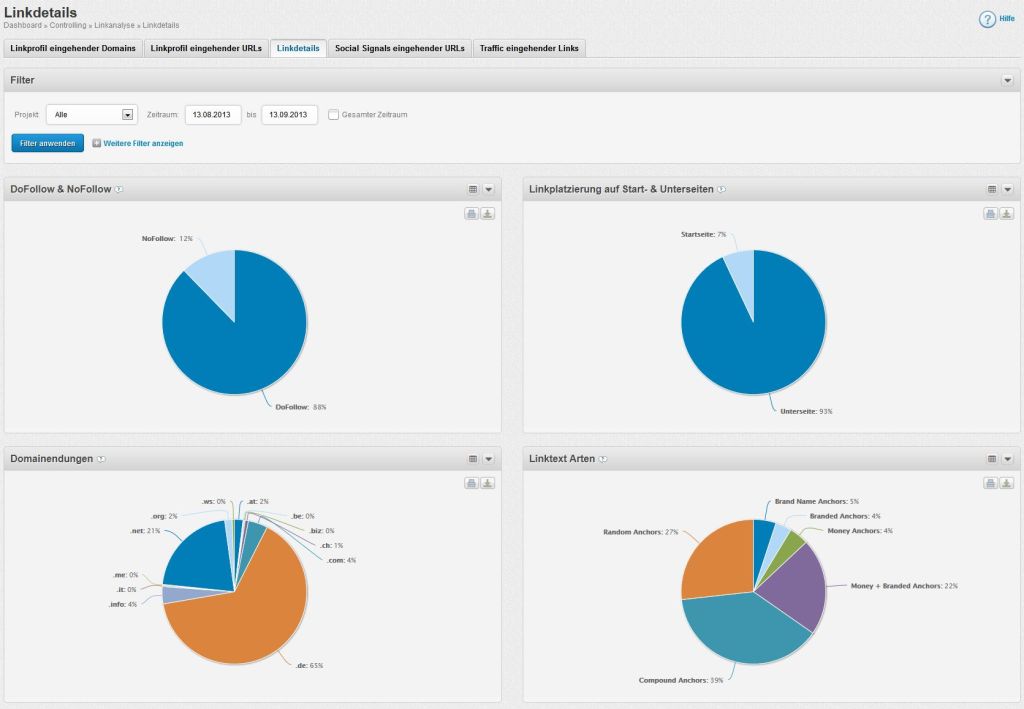Click 'Unterseite: 93%' chart label

point(806,412)
